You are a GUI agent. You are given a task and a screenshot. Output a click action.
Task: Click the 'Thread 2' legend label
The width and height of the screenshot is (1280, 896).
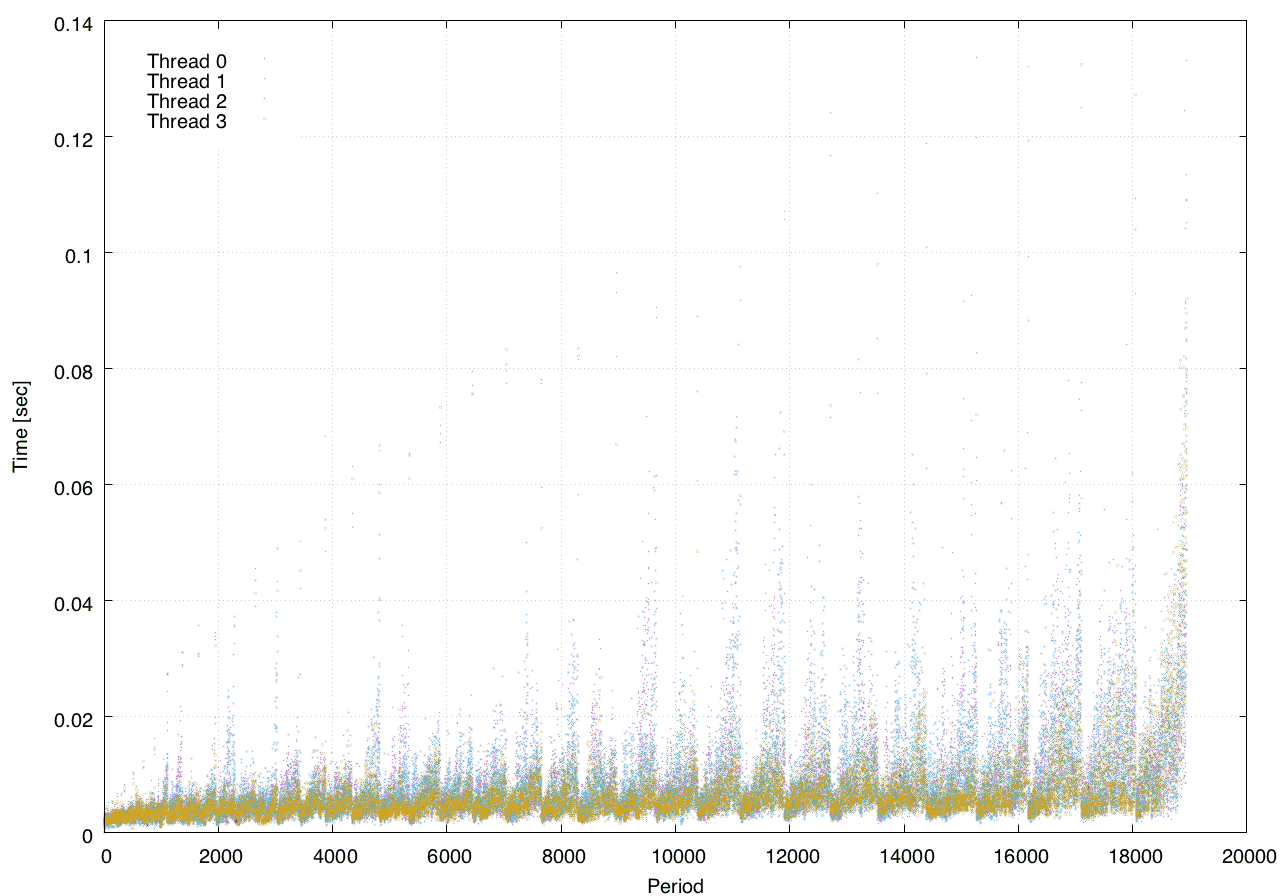pyautogui.click(x=187, y=101)
